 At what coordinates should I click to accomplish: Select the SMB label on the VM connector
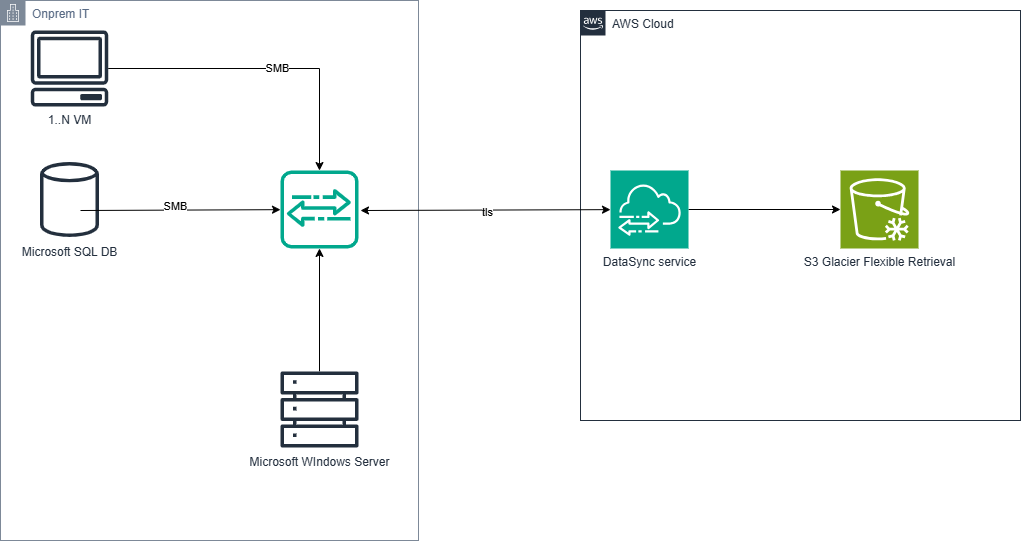[277, 69]
